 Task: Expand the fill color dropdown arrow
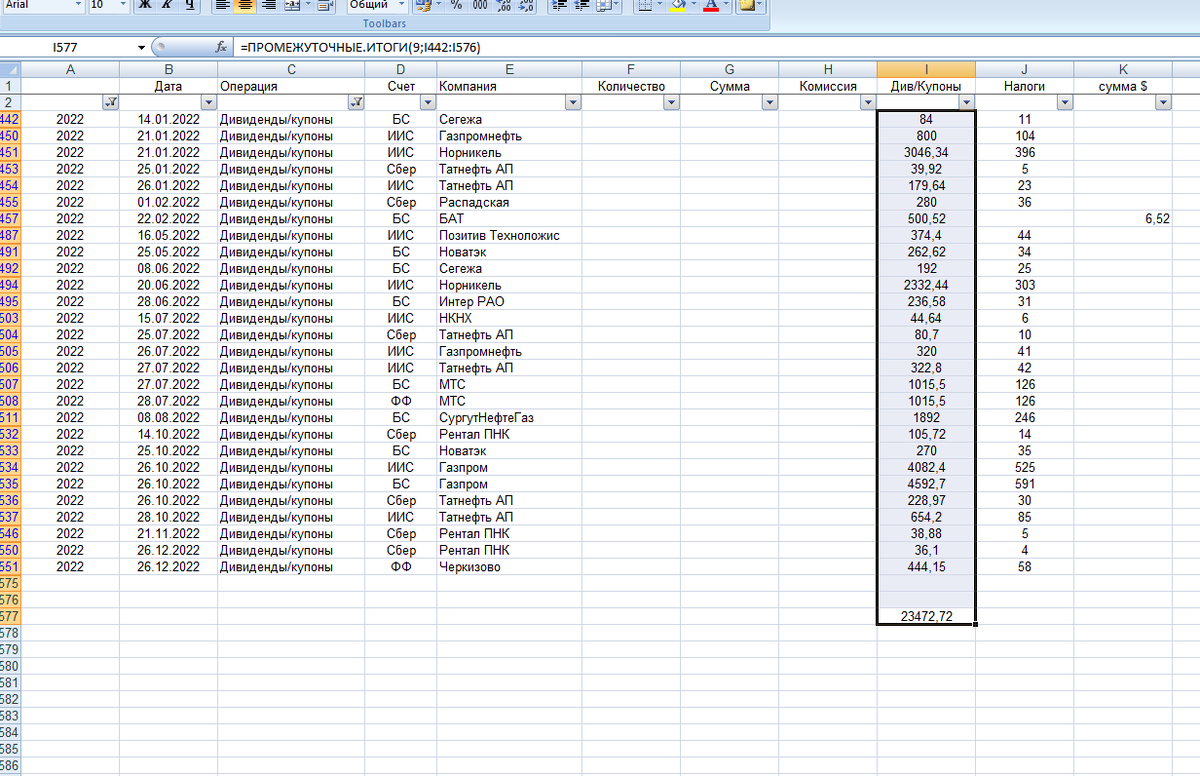[x=692, y=5]
